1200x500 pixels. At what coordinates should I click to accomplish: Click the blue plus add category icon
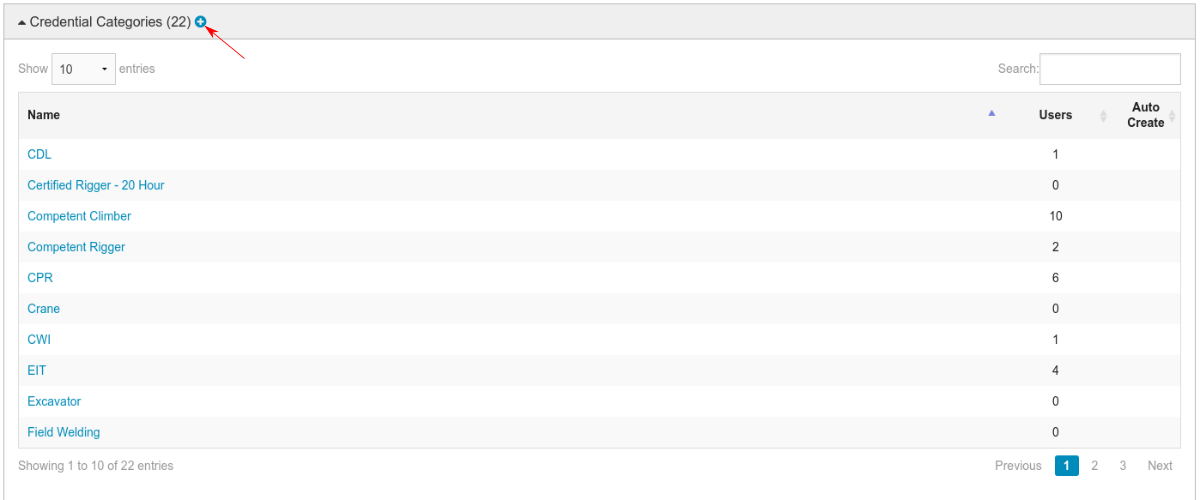[x=201, y=21]
